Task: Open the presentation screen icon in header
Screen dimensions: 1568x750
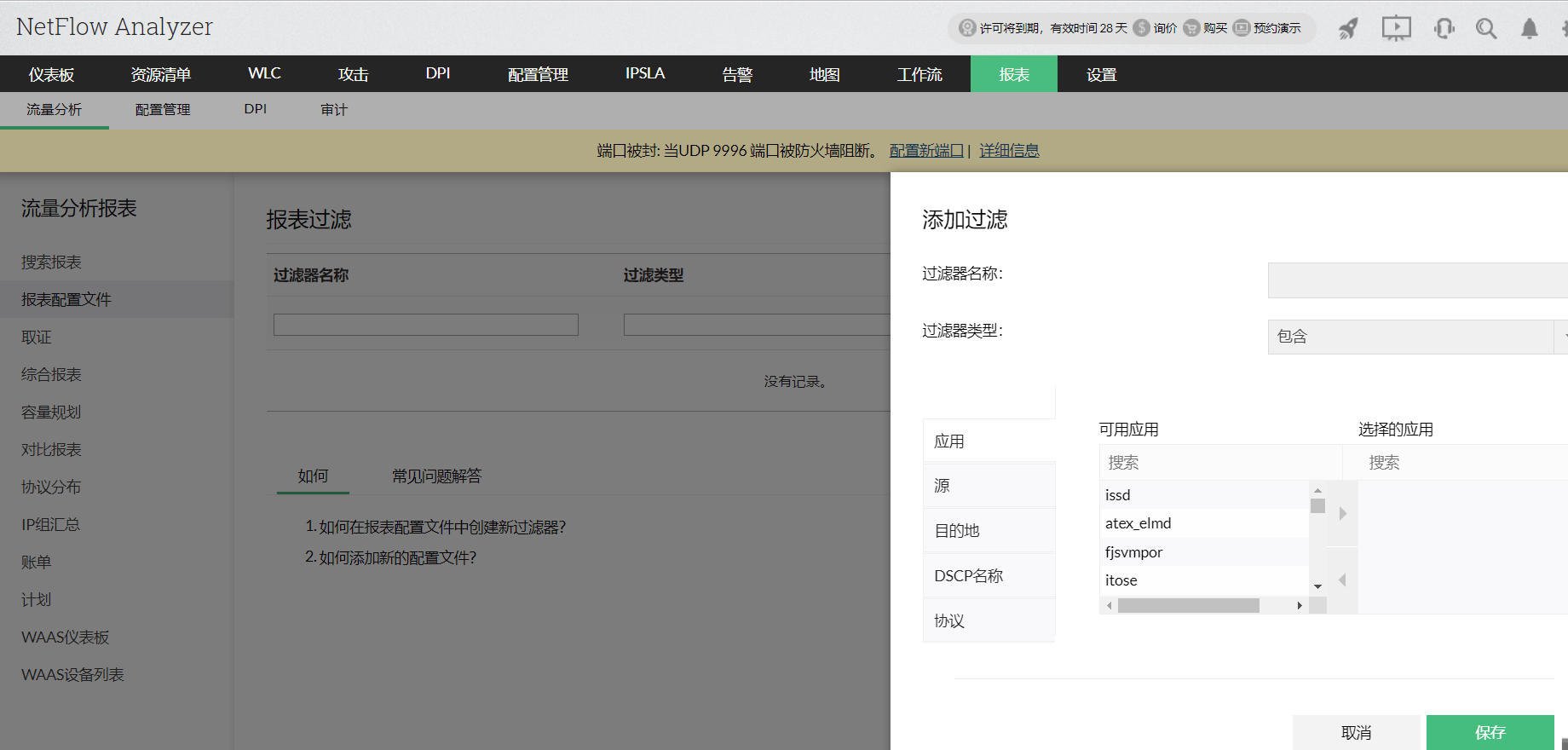Action: [1396, 29]
